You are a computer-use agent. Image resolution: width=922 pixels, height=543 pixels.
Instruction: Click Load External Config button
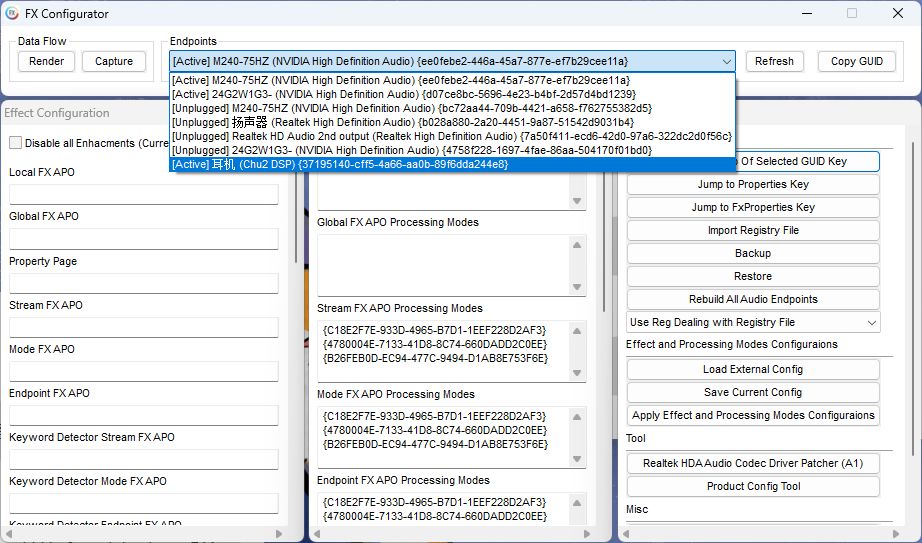coord(753,369)
